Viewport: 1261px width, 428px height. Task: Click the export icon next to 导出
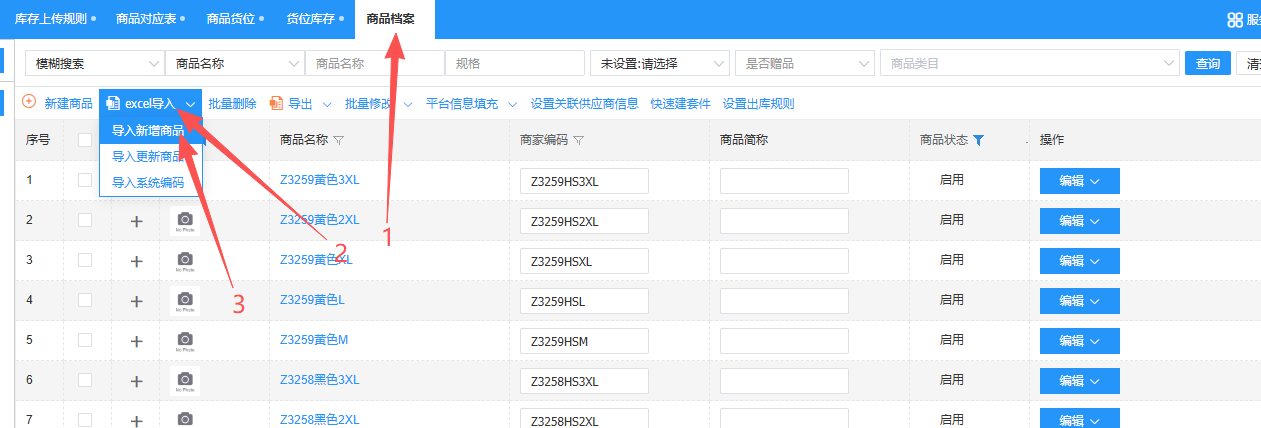(277, 103)
